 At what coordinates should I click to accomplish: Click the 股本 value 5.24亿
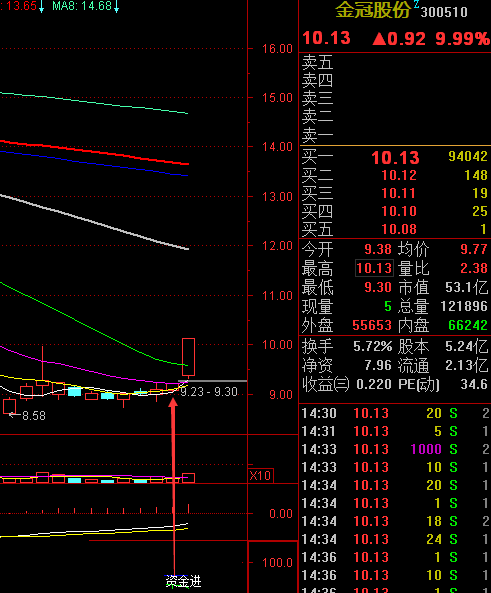pyautogui.click(x=467, y=346)
